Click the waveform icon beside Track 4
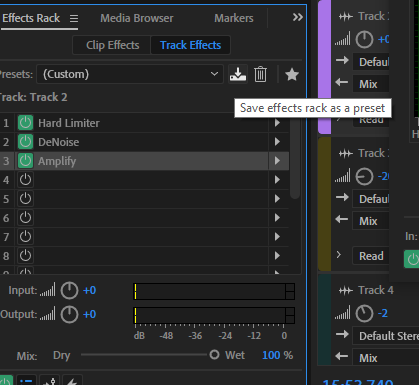 coord(346,290)
